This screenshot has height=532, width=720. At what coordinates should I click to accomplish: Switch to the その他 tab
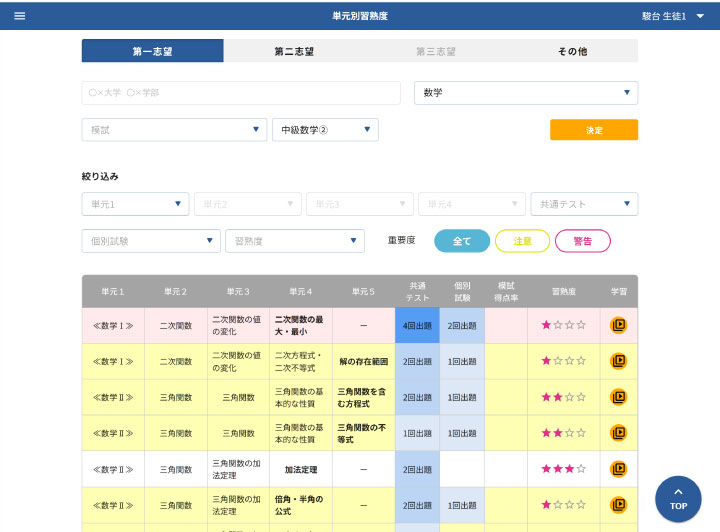pyautogui.click(x=572, y=51)
